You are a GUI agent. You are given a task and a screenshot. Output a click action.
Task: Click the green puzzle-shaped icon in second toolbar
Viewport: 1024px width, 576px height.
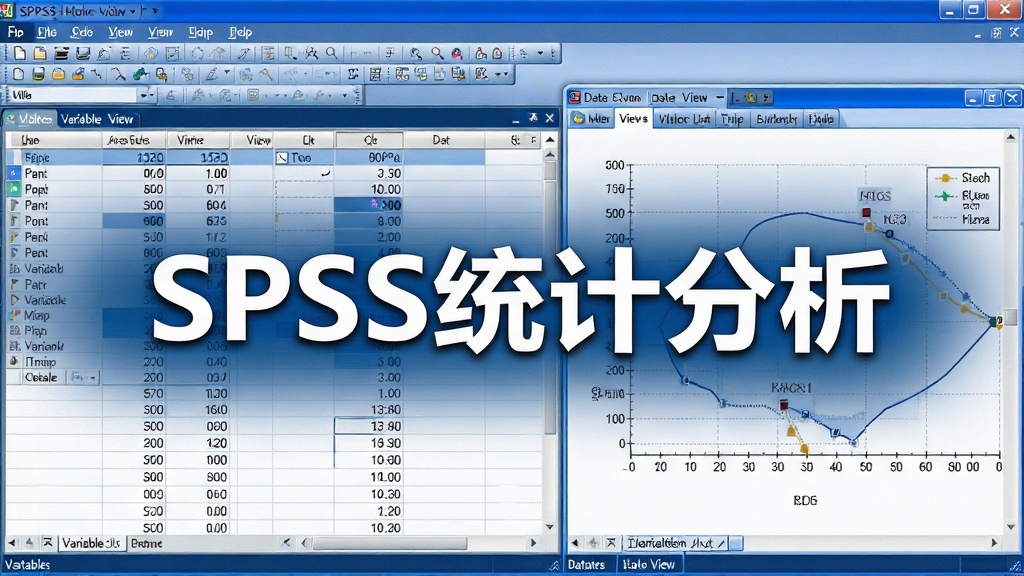140,74
